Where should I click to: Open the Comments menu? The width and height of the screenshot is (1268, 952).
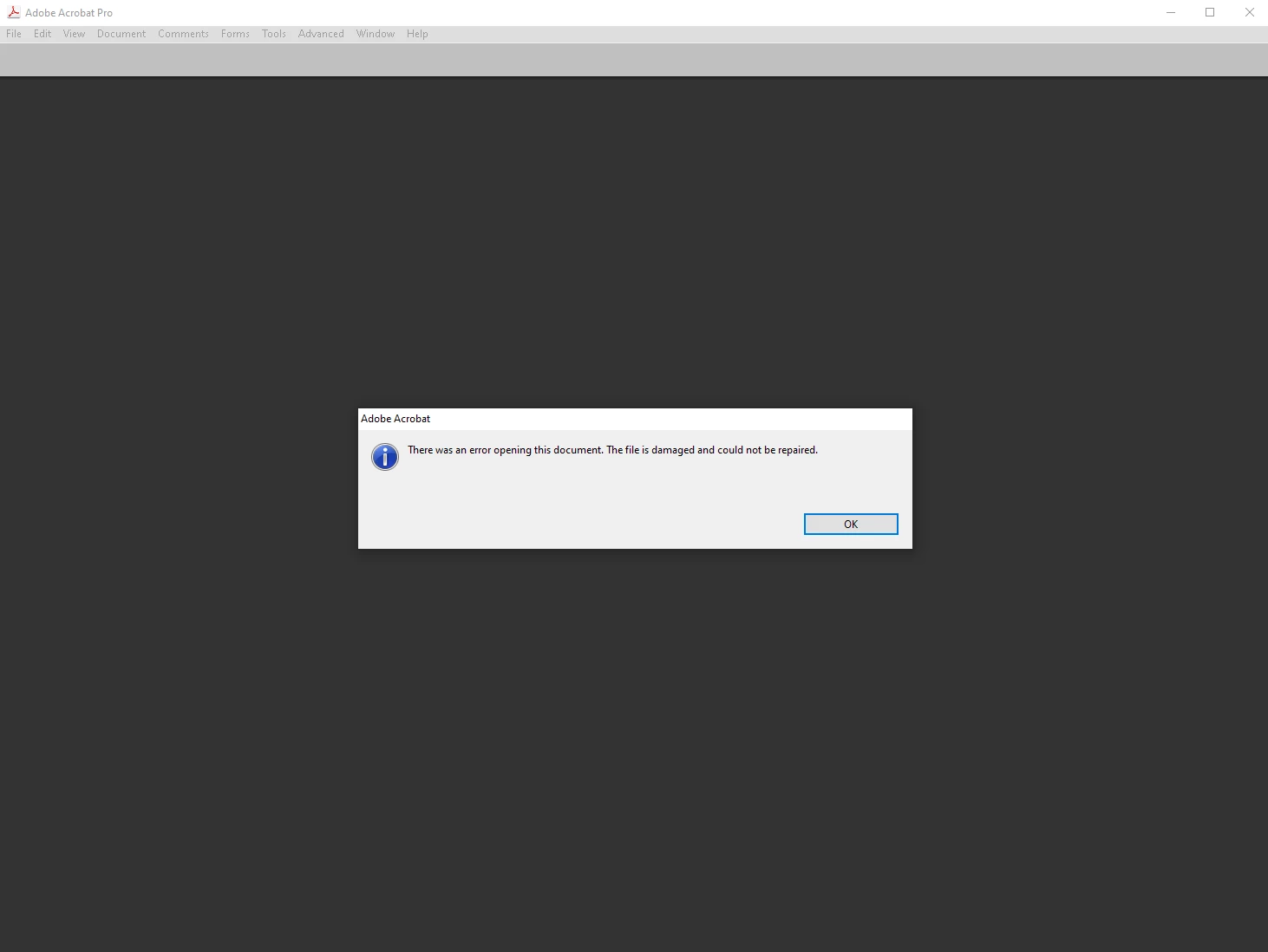click(x=183, y=34)
